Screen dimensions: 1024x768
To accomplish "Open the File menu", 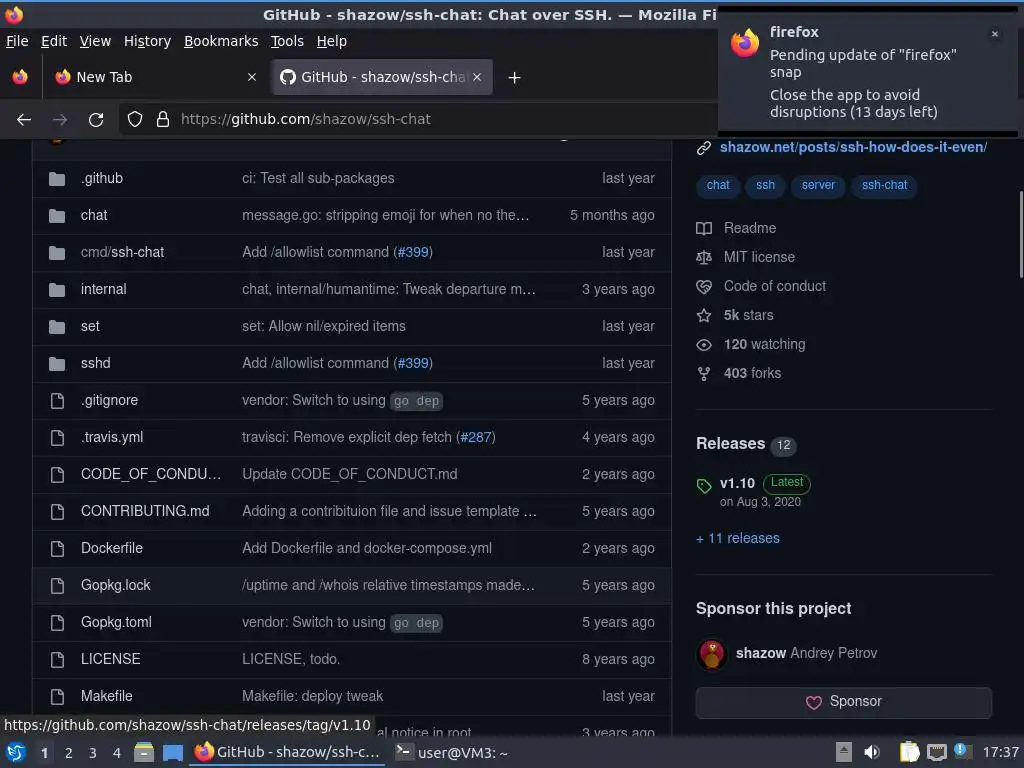I will (x=17, y=41).
